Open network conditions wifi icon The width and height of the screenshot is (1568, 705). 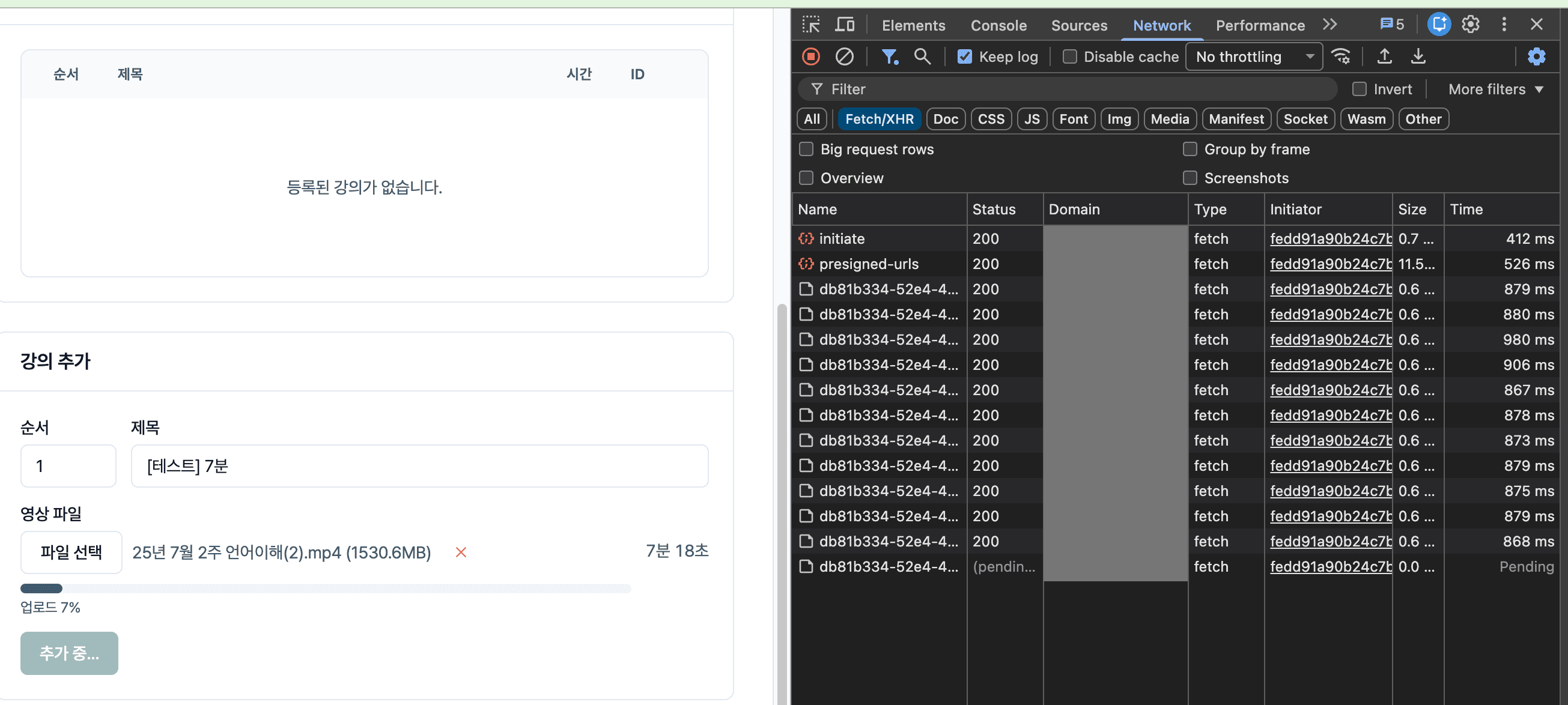pyautogui.click(x=1341, y=56)
